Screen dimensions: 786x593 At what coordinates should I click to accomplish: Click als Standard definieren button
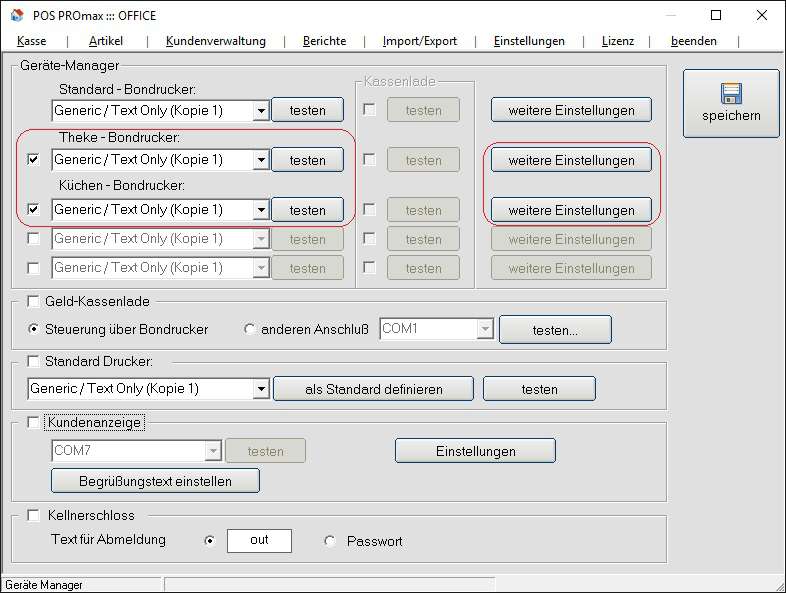point(373,389)
